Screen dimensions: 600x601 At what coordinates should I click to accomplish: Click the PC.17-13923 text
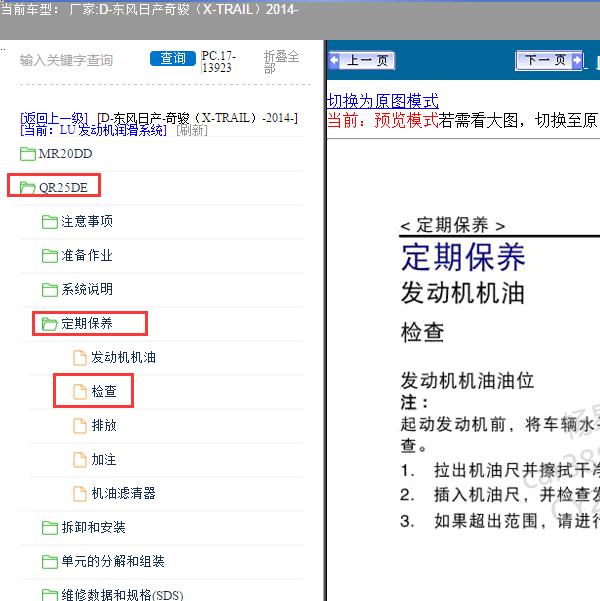pos(219,62)
